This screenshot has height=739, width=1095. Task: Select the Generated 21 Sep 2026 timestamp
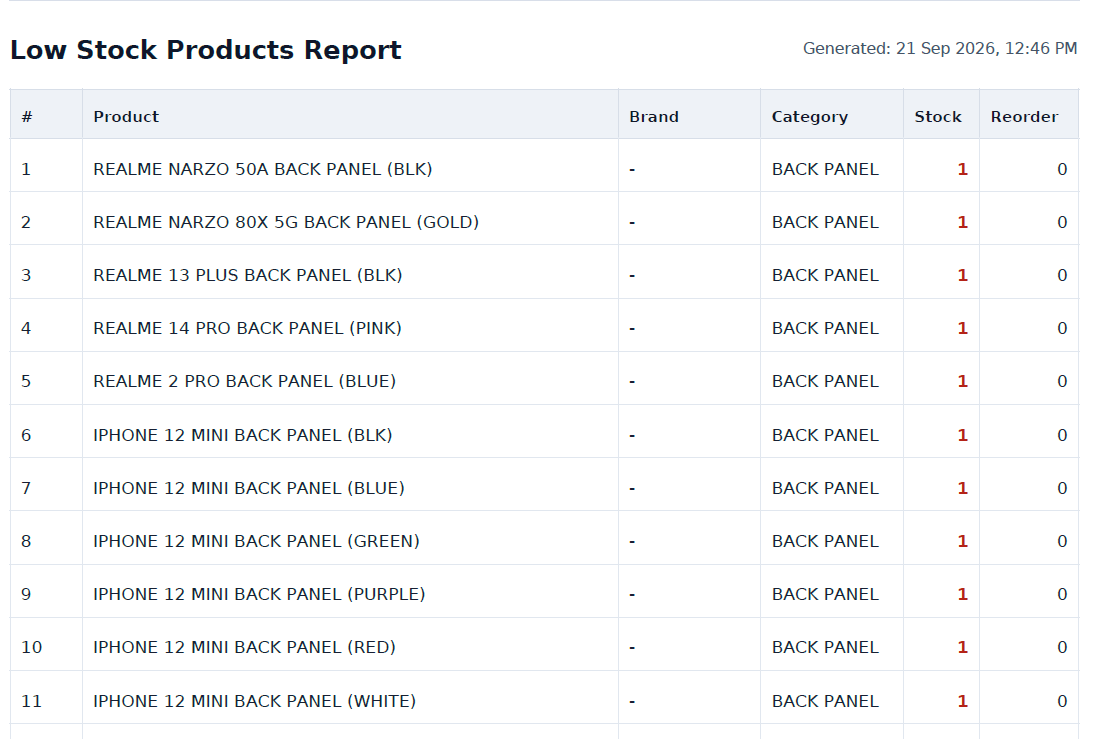point(940,48)
